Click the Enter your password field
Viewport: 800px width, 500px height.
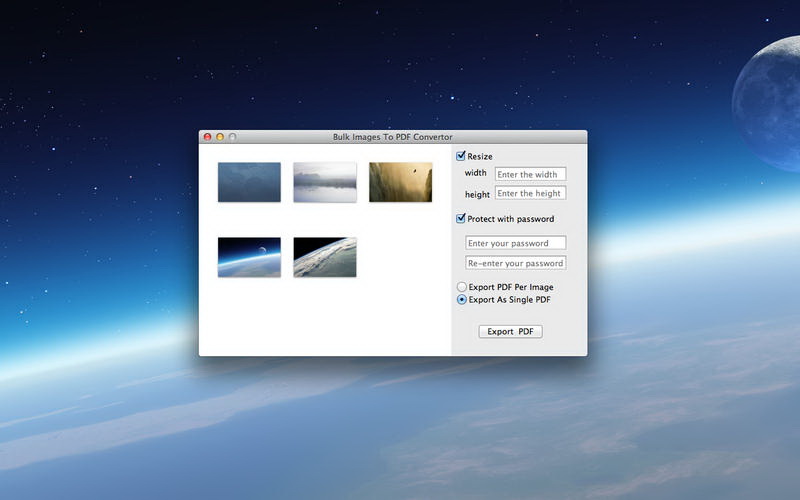[516, 243]
